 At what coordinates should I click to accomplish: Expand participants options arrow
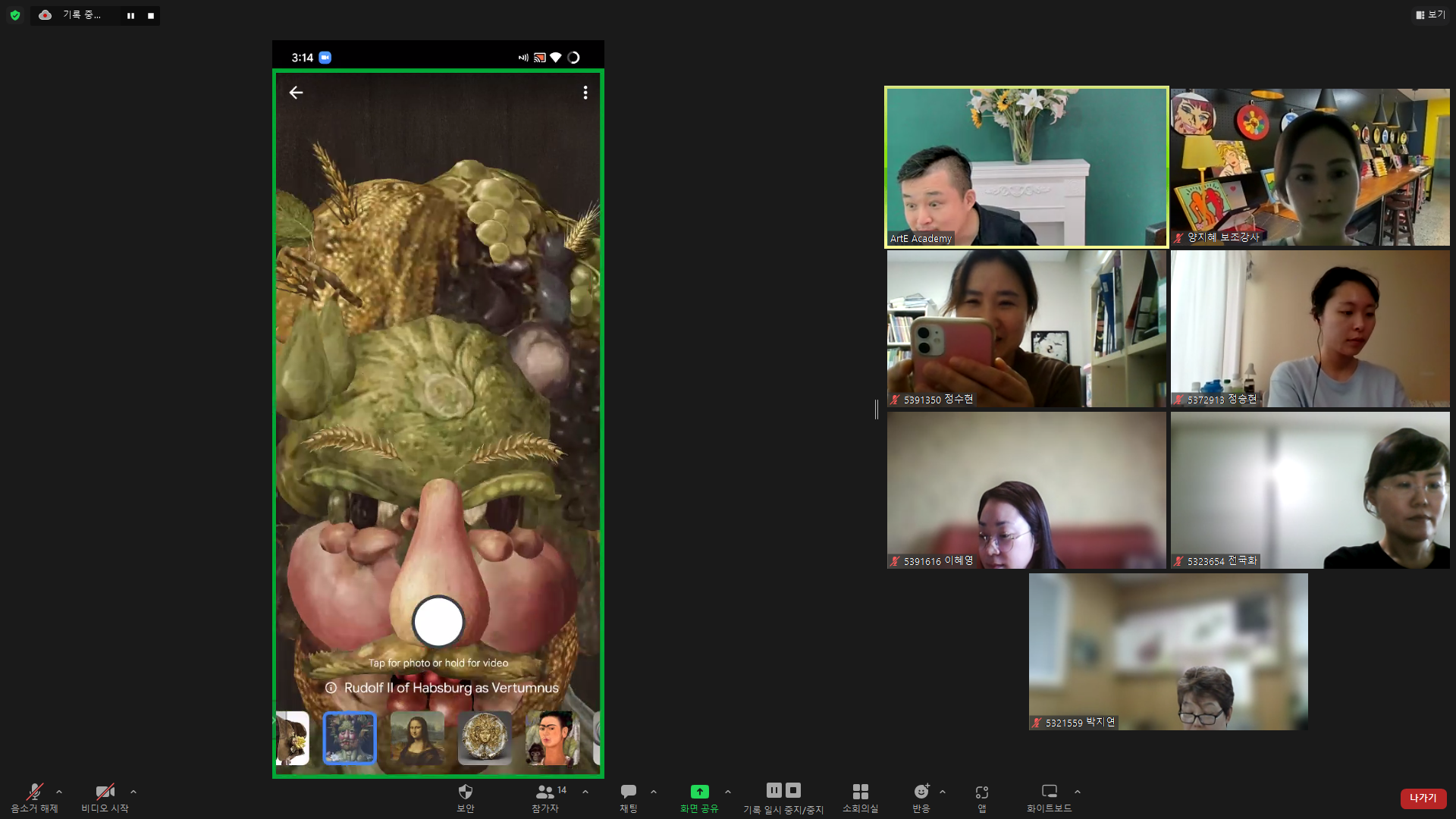(585, 792)
